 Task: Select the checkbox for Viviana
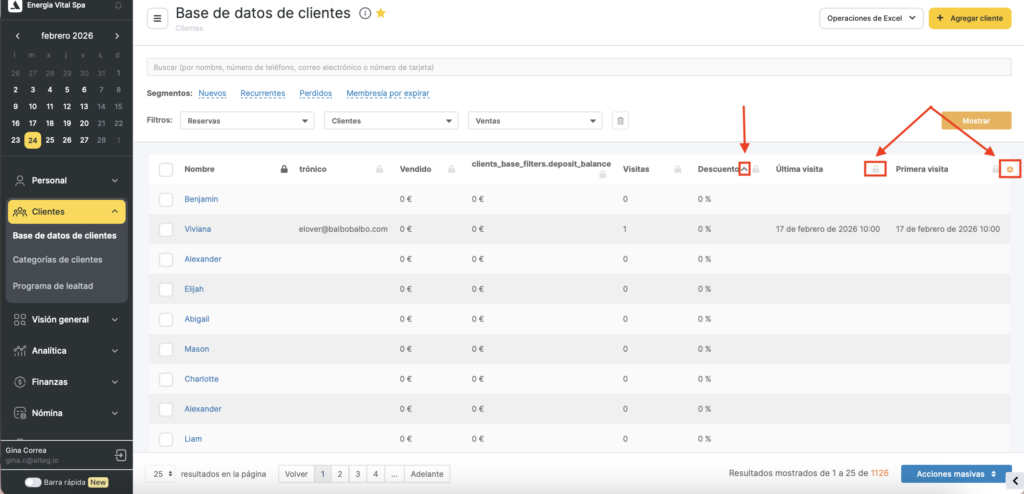pyautogui.click(x=166, y=229)
